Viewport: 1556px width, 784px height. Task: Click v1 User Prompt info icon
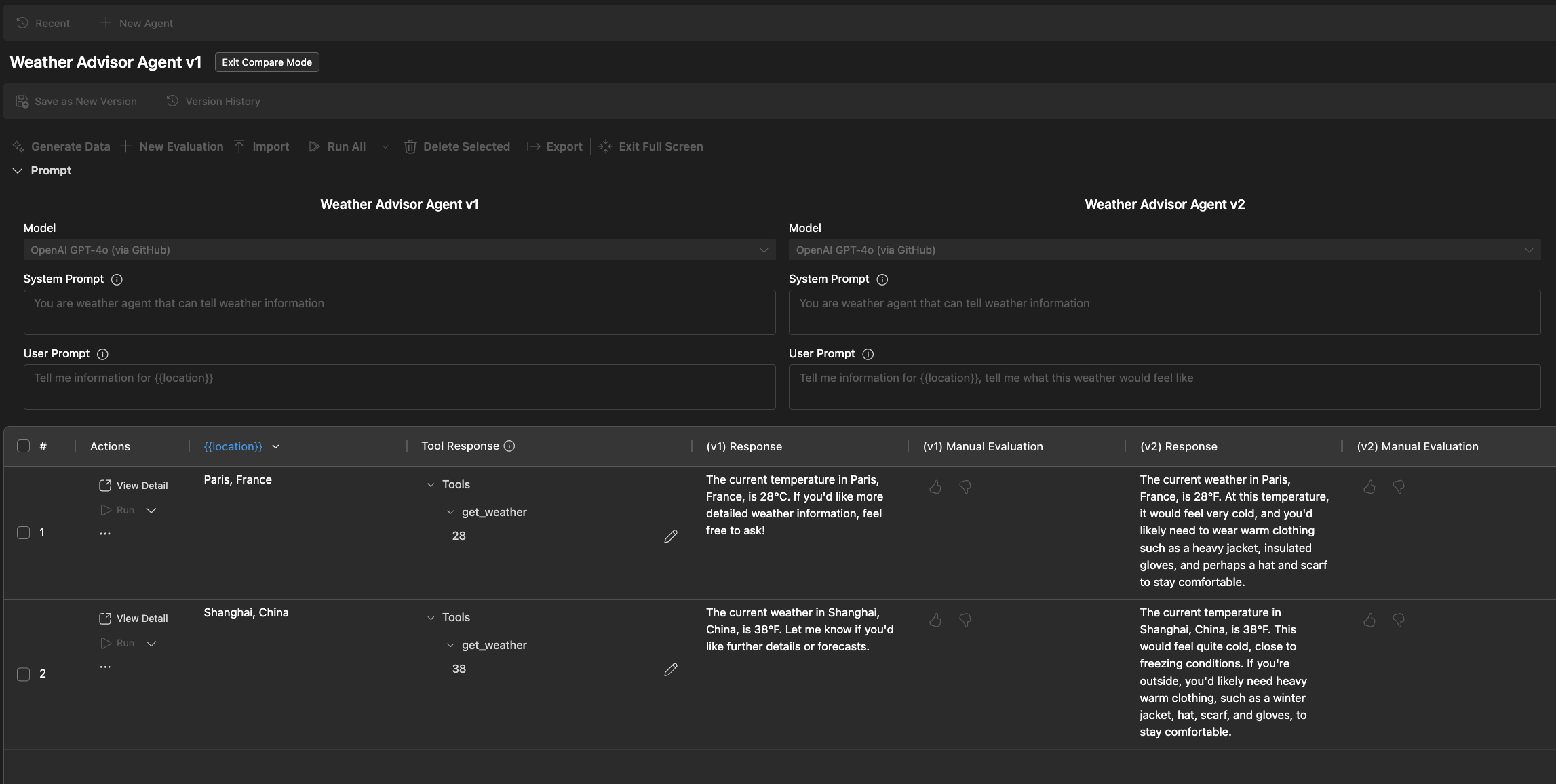click(102, 354)
